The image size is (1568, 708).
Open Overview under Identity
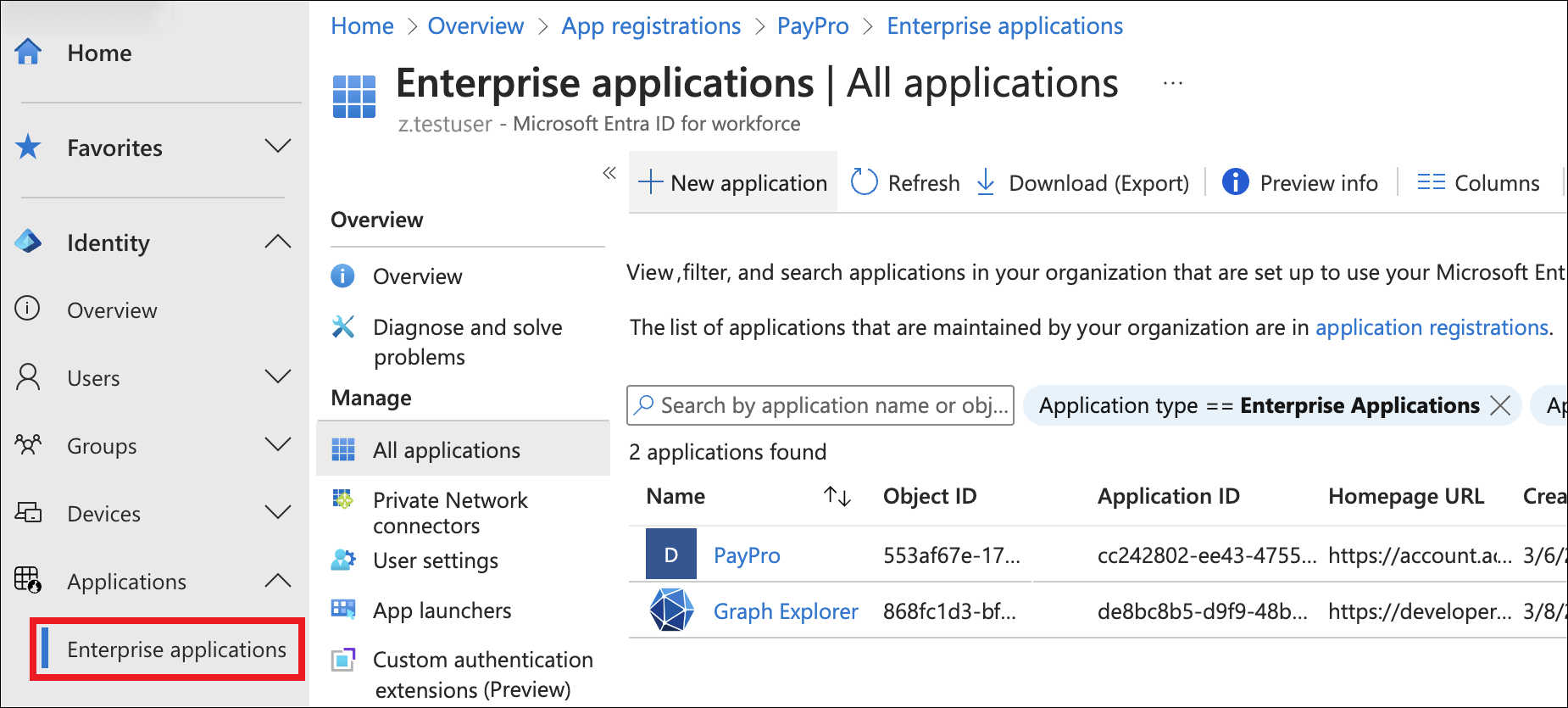pos(112,310)
